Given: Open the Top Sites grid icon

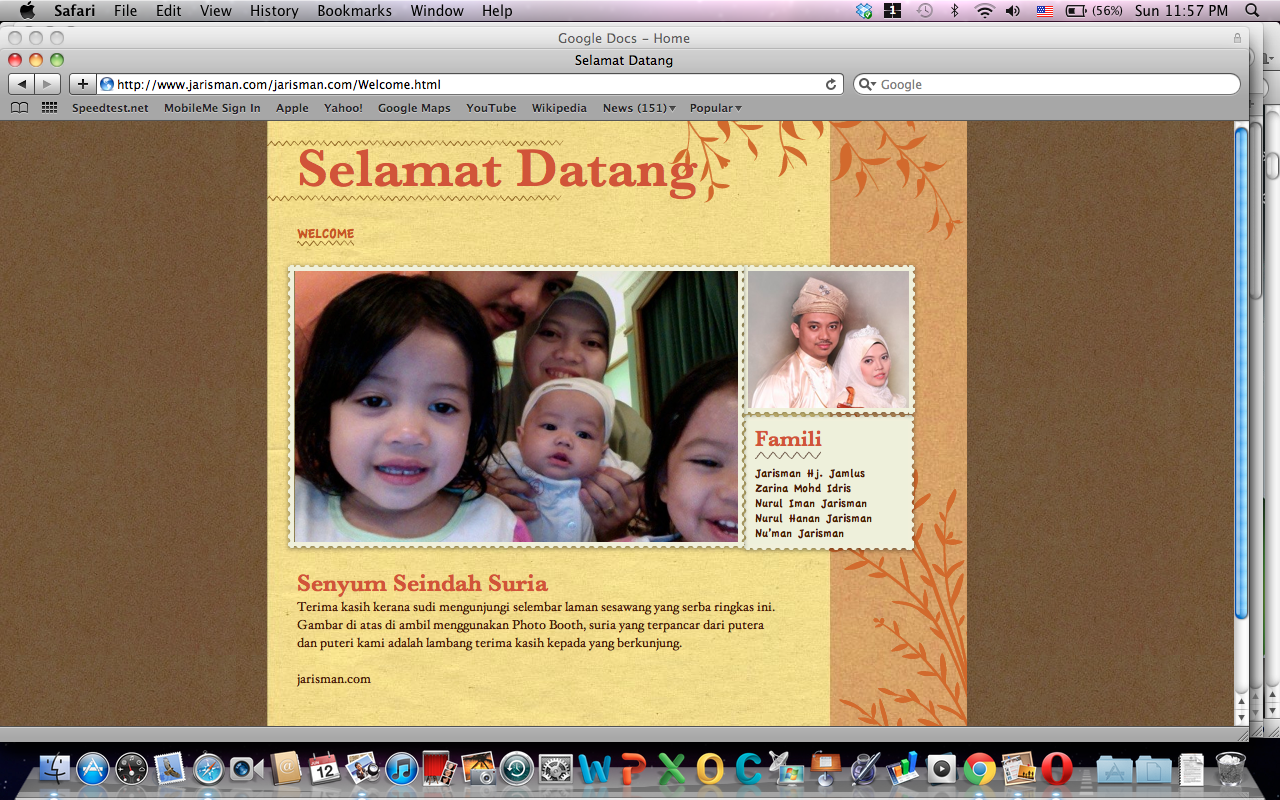Looking at the screenshot, I should pyautogui.click(x=49, y=108).
